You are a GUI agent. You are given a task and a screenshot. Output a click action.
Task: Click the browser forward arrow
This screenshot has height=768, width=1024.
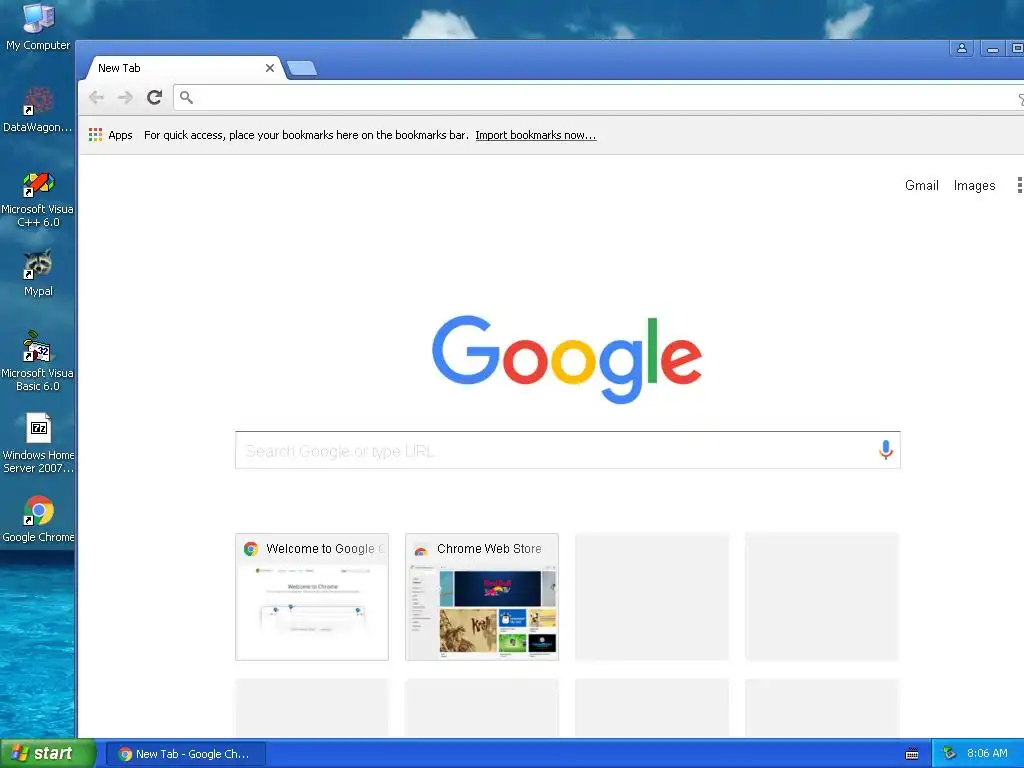click(125, 97)
